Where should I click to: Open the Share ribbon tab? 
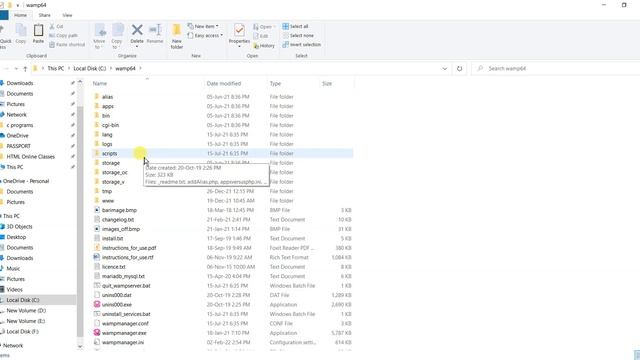[x=44, y=15]
